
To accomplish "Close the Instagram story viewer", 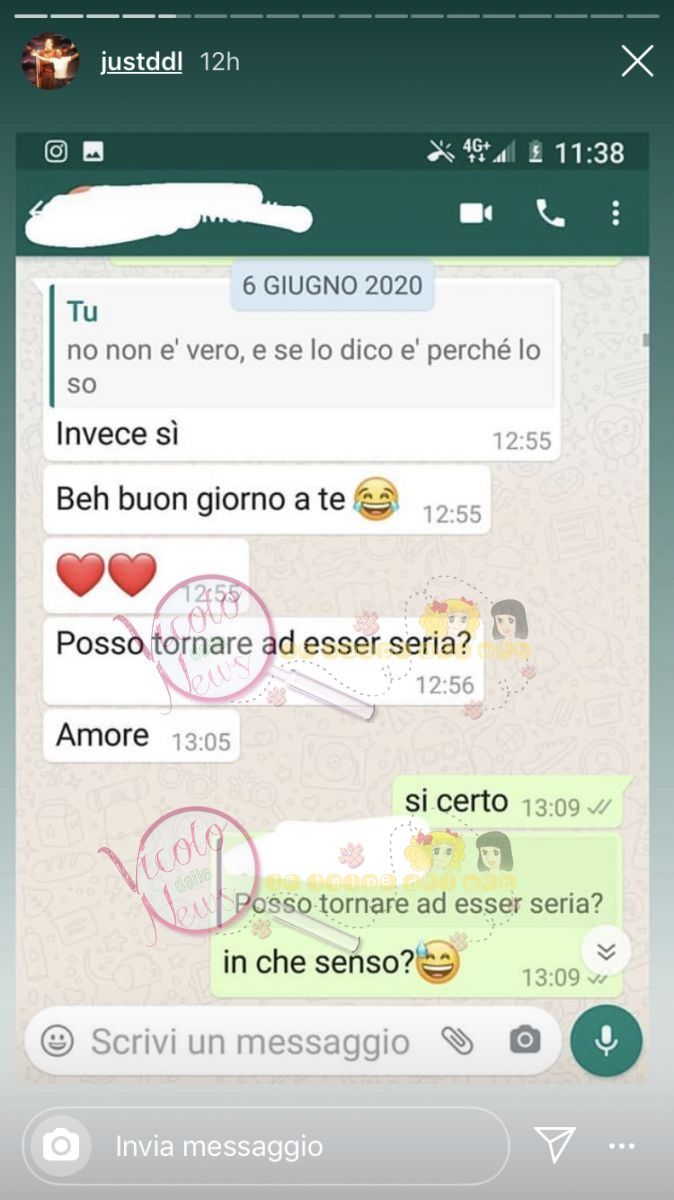I will coord(637,61).
